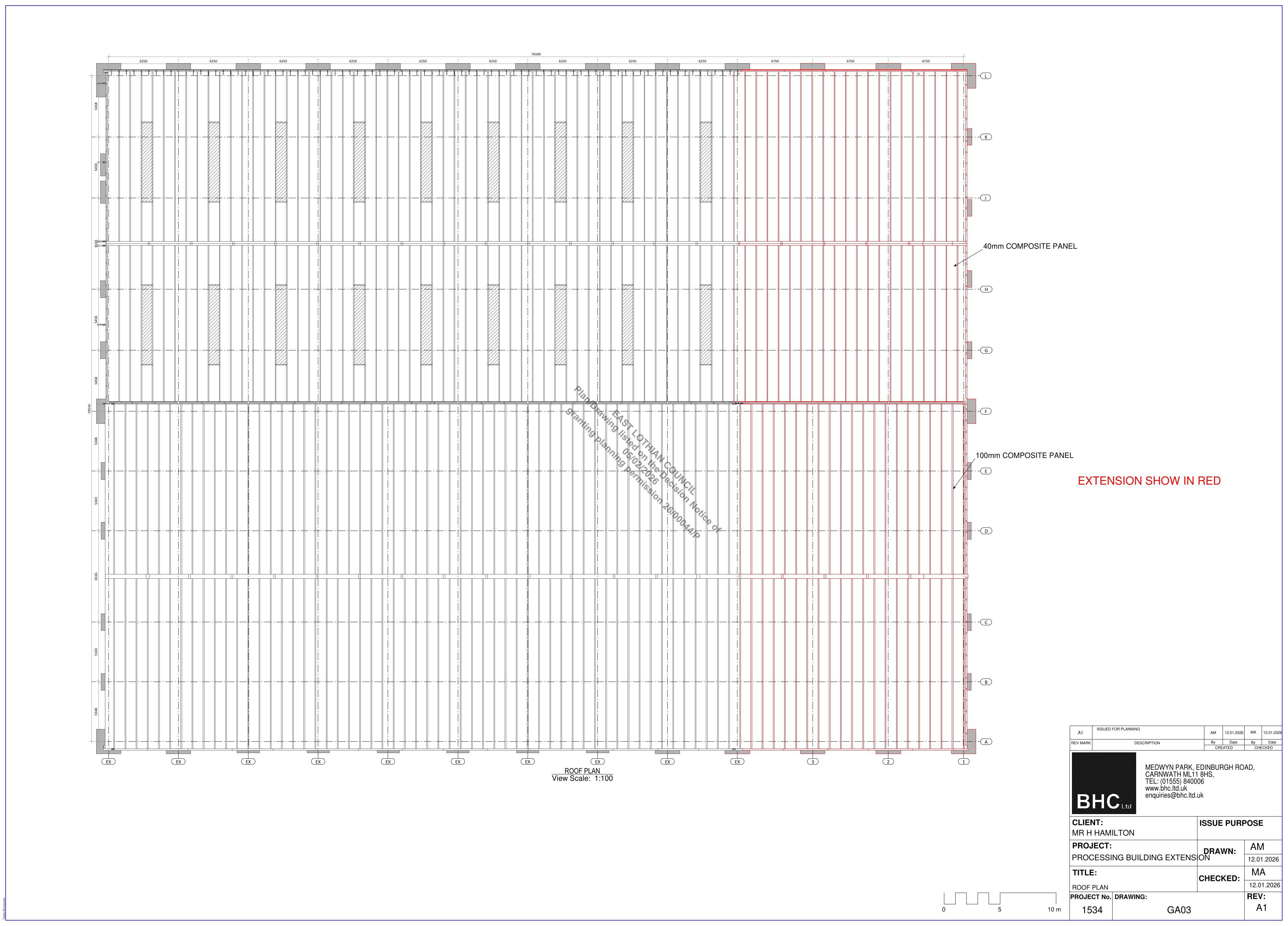Click the address line 'MEDWYN PARK, EDINBURGH ROAD,'
The width and height of the screenshot is (1288, 926).
pos(1200,767)
